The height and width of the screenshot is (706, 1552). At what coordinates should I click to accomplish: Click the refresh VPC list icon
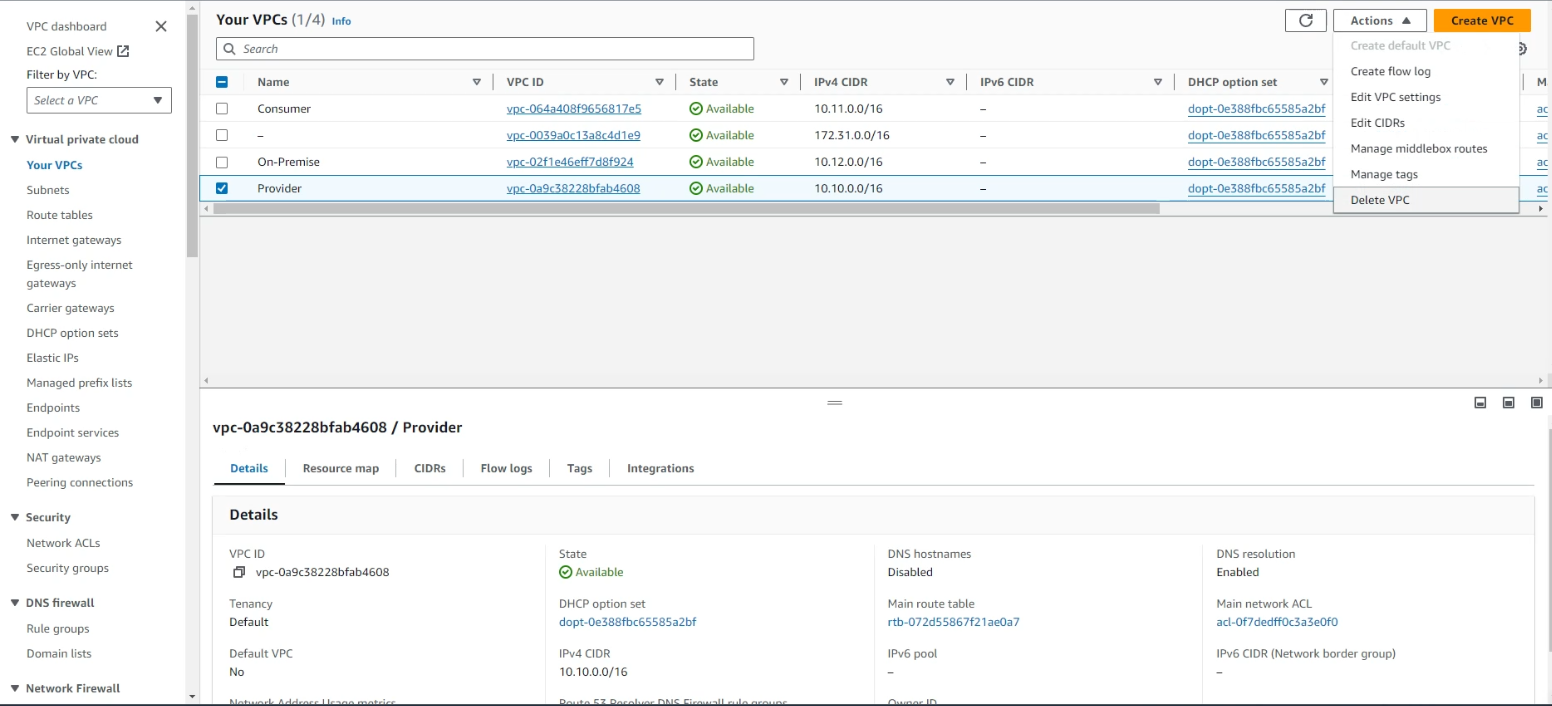[x=1305, y=21]
